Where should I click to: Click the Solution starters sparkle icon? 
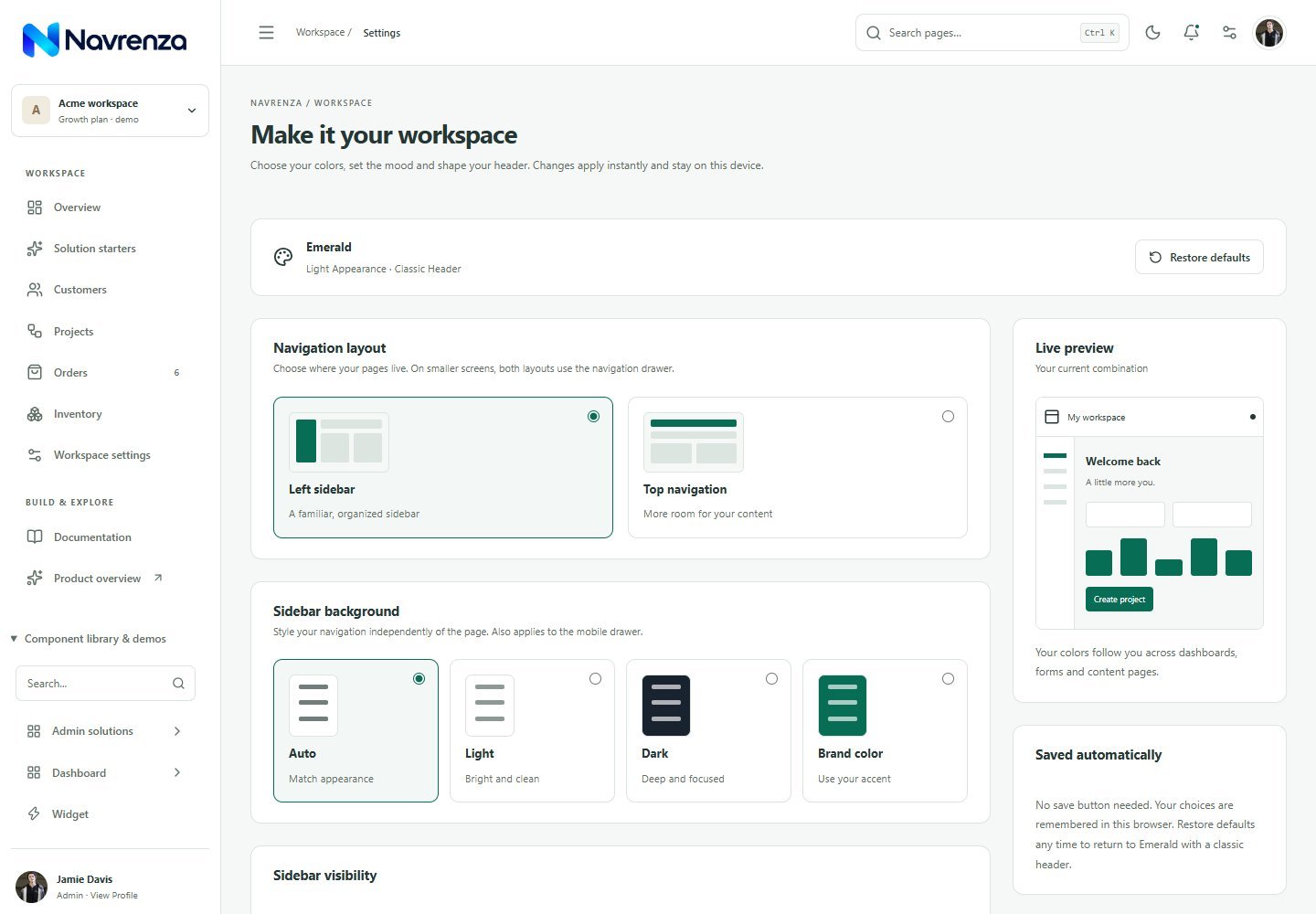35,249
